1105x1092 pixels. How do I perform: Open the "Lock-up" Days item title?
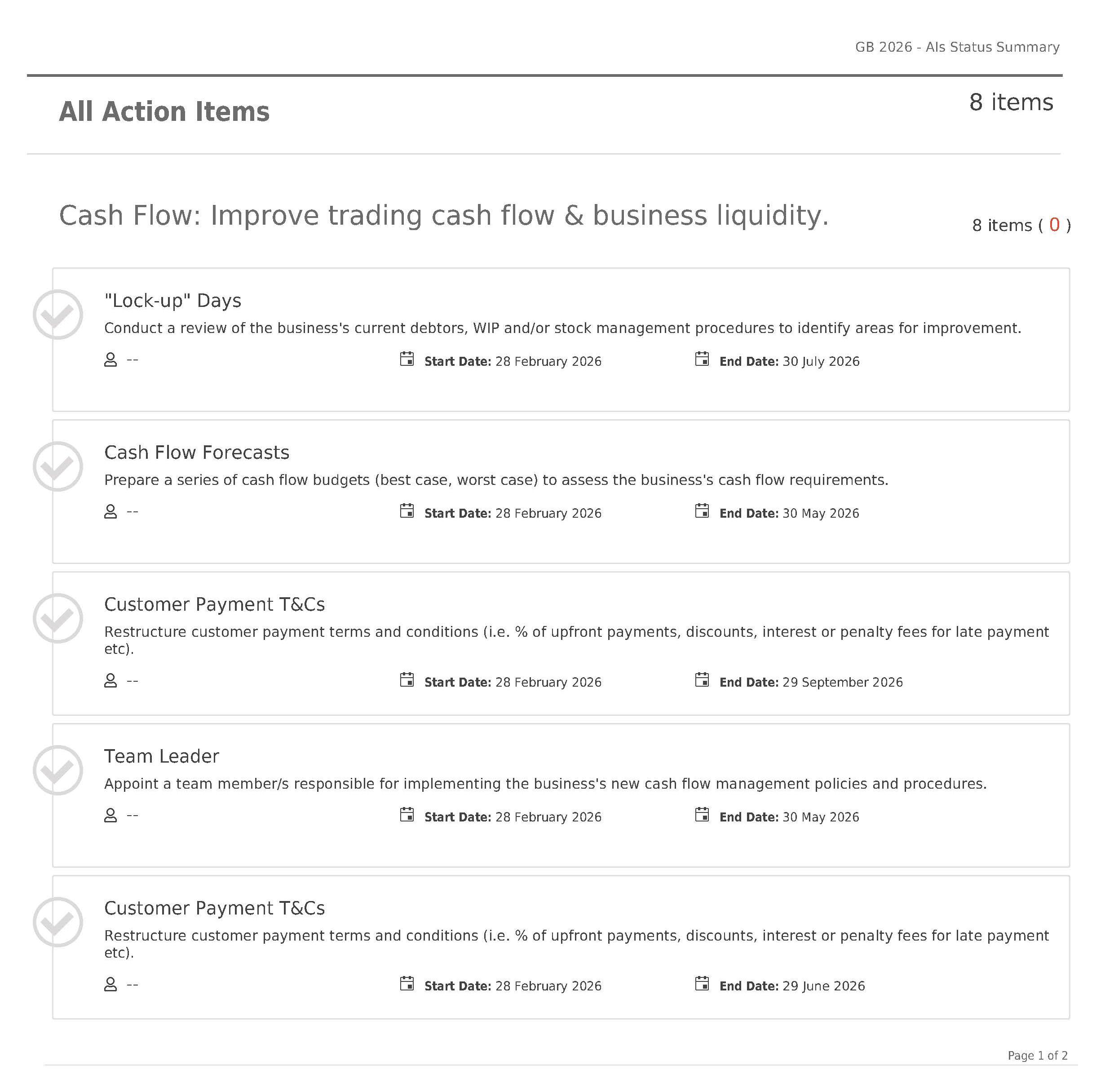[173, 301]
